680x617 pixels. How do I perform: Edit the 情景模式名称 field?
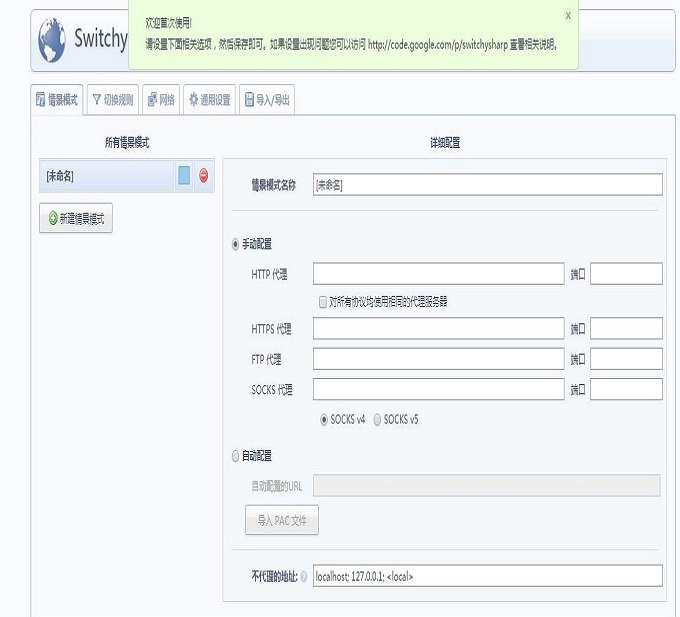click(487, 185)
